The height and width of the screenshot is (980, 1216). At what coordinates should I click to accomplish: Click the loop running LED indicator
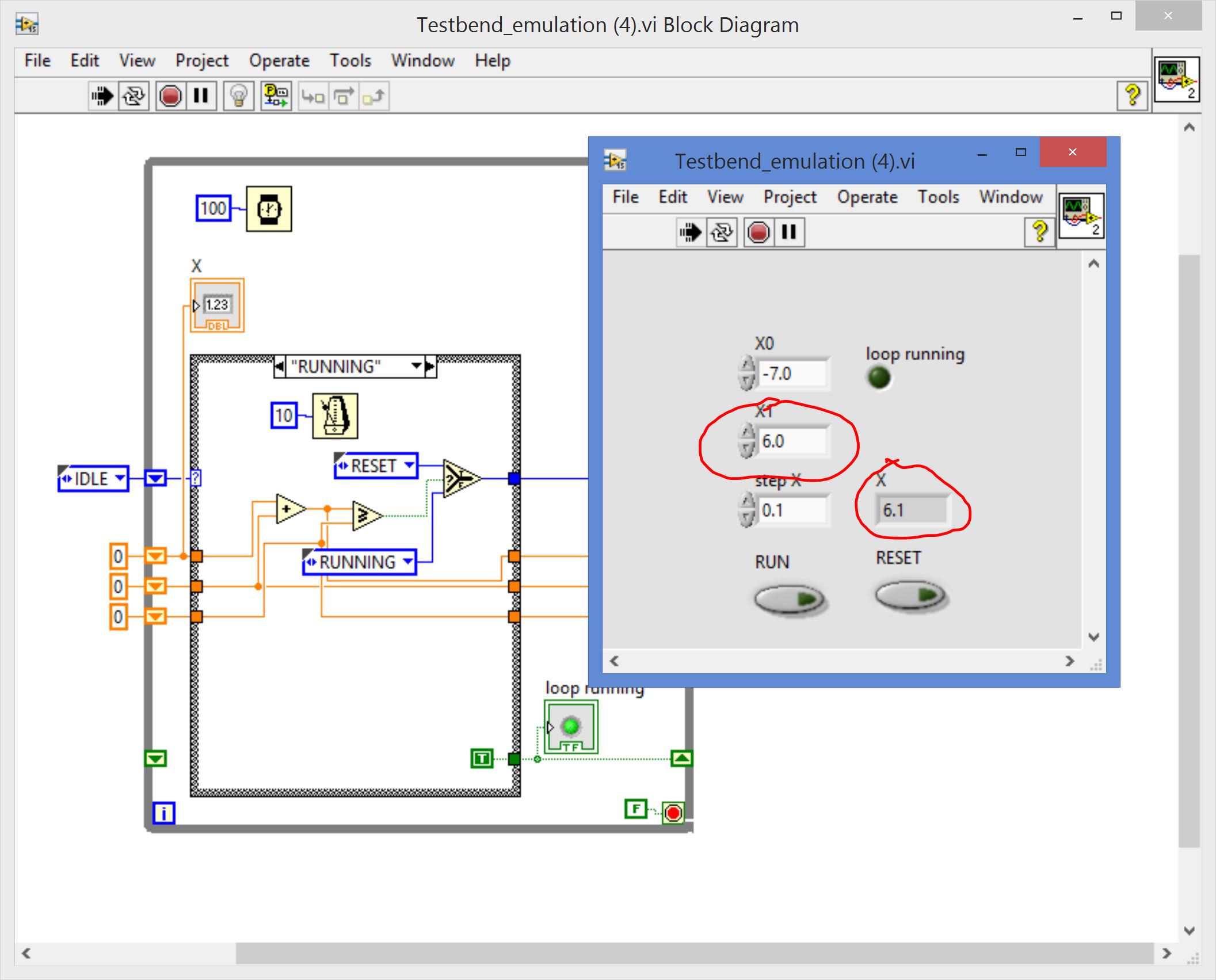(x=879, y=378)
